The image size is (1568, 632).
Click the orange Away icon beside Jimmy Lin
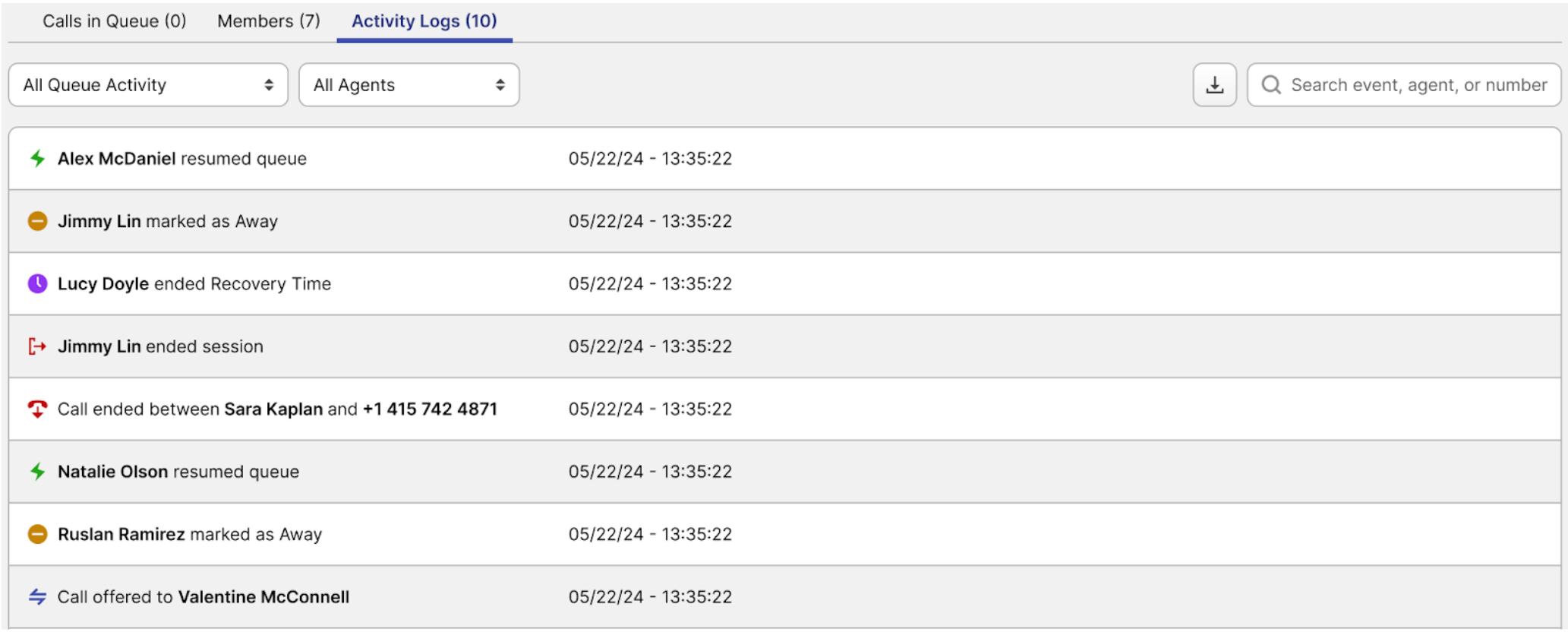tap(37, 221)
